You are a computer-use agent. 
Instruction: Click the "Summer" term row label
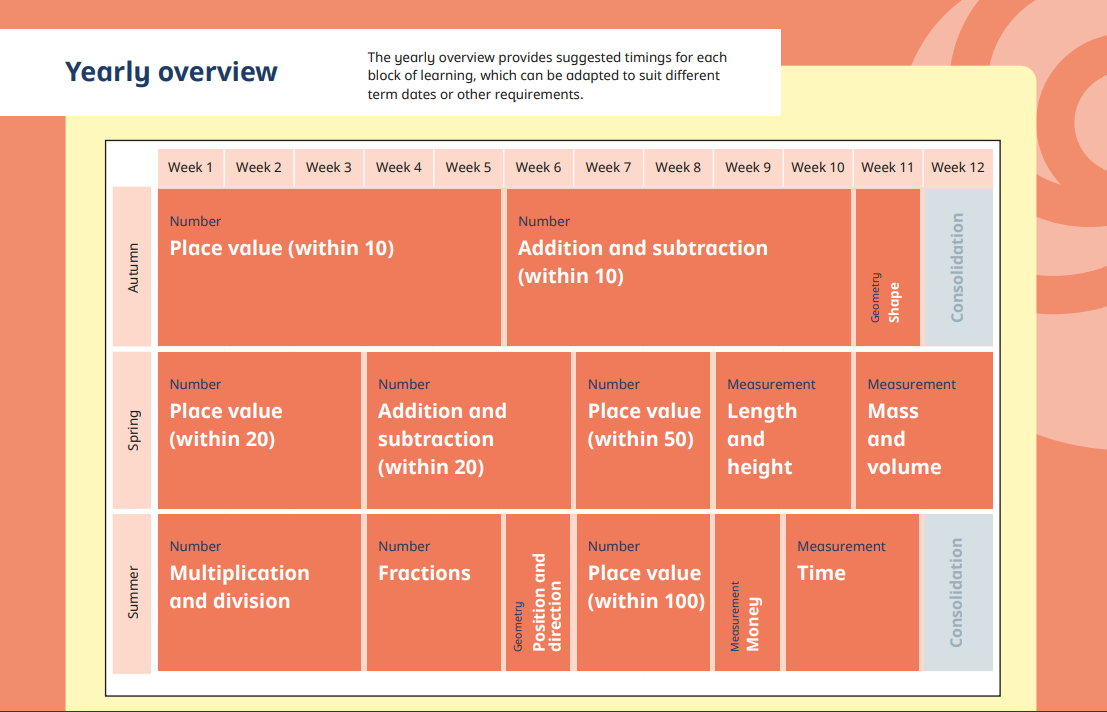pyautogui.click(x=132, y=593)
